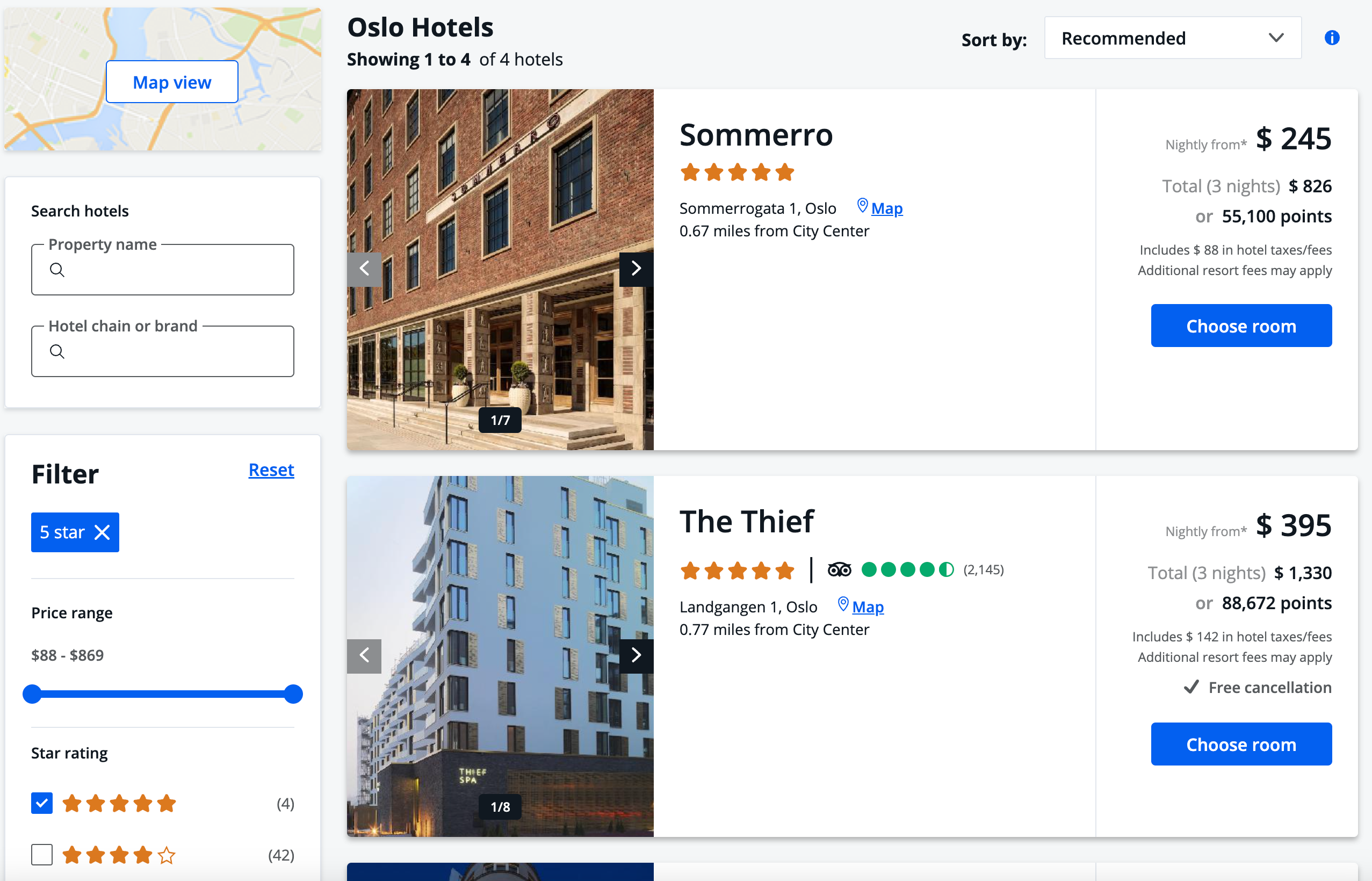
Task: Click the $ 395 nightly price
Action: (1294, 525)
